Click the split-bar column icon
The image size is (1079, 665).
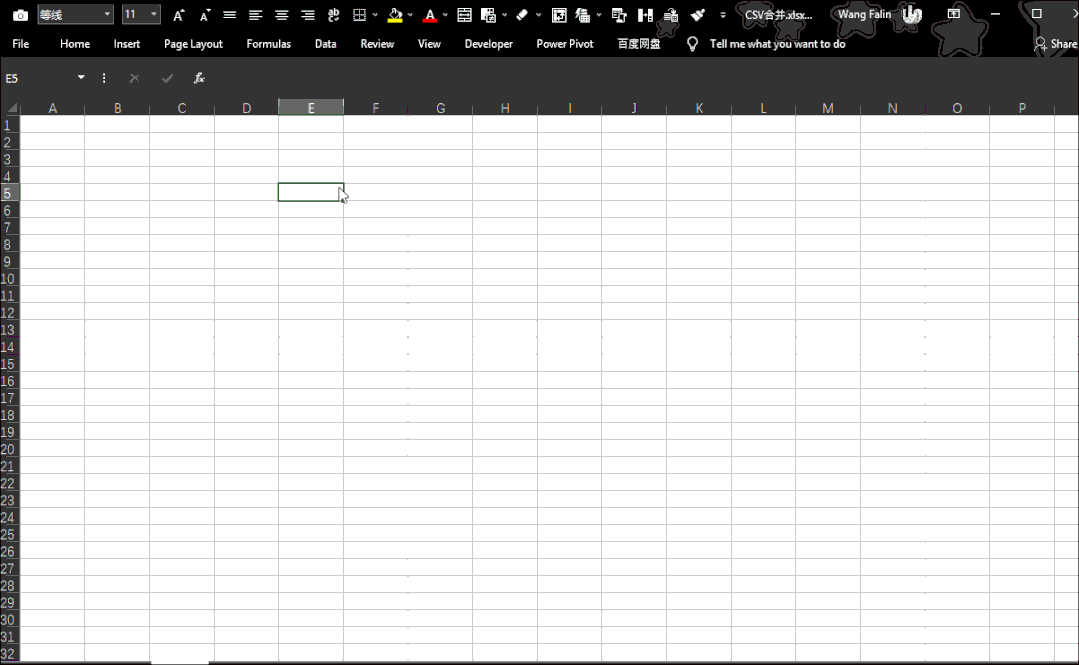tap(645, 14)
